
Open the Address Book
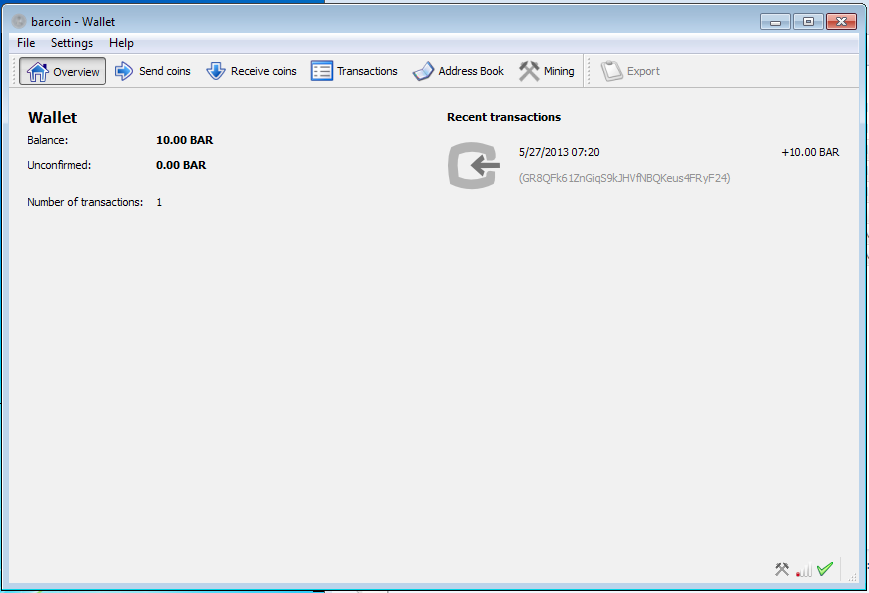(x=458, y=71)
